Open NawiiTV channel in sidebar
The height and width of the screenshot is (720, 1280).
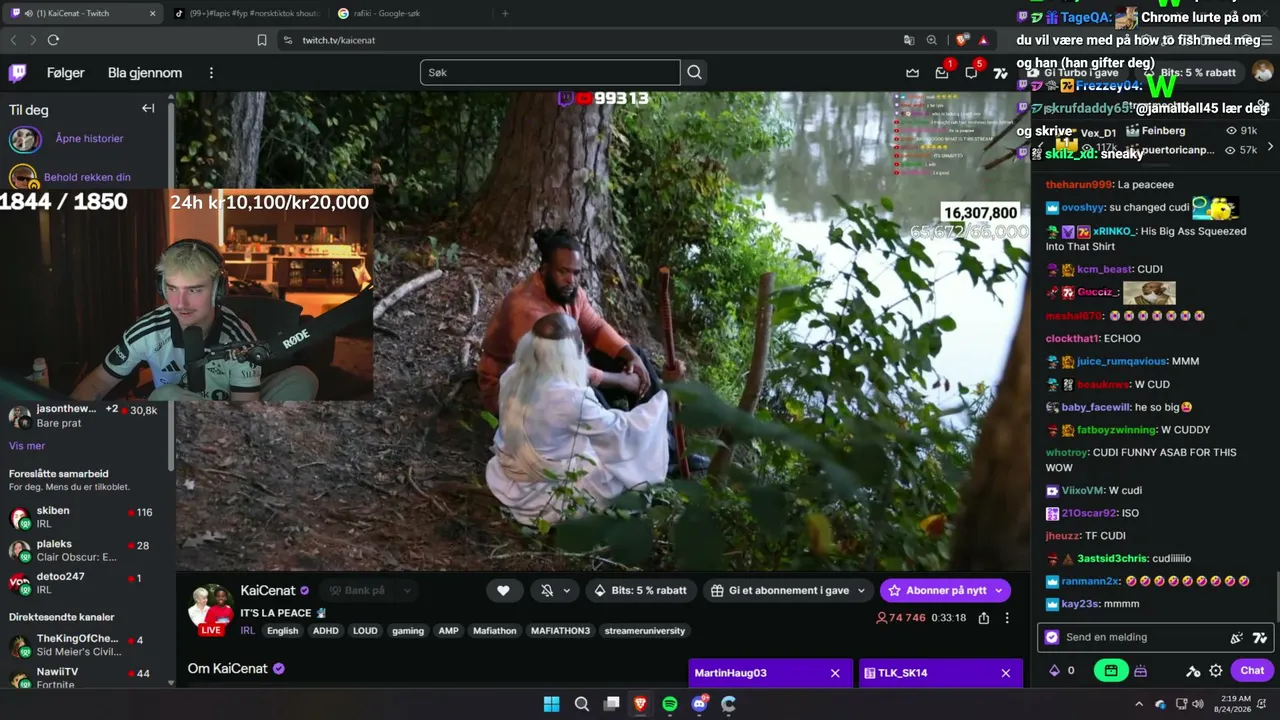(87, 677)
